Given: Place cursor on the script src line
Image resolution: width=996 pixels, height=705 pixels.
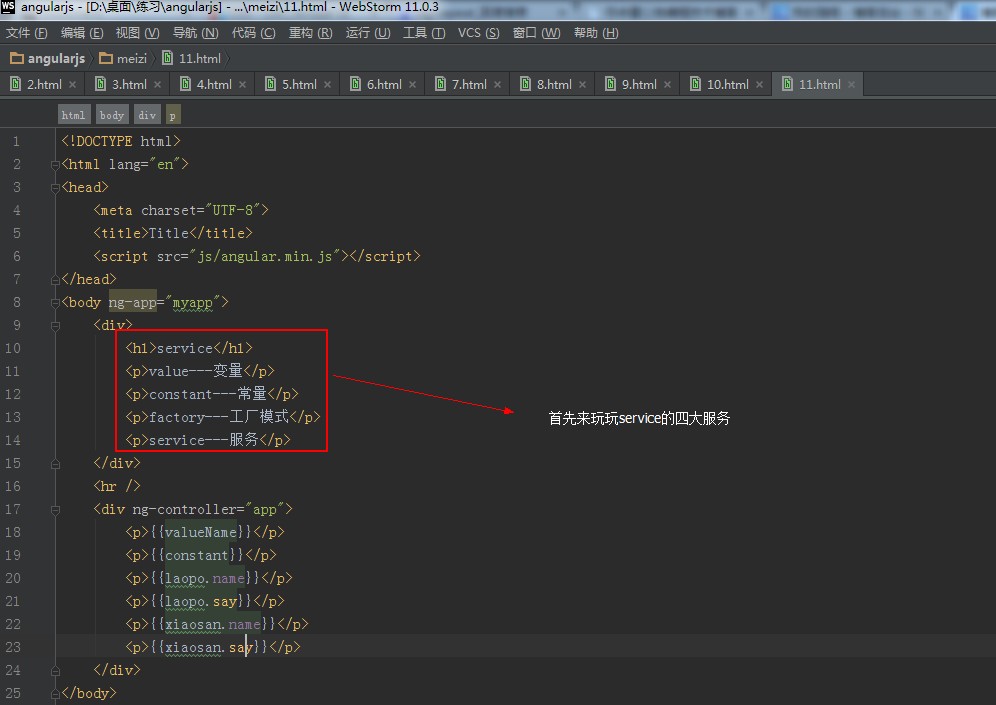Looking at the screenshot, I should click(x=257, y=256).
